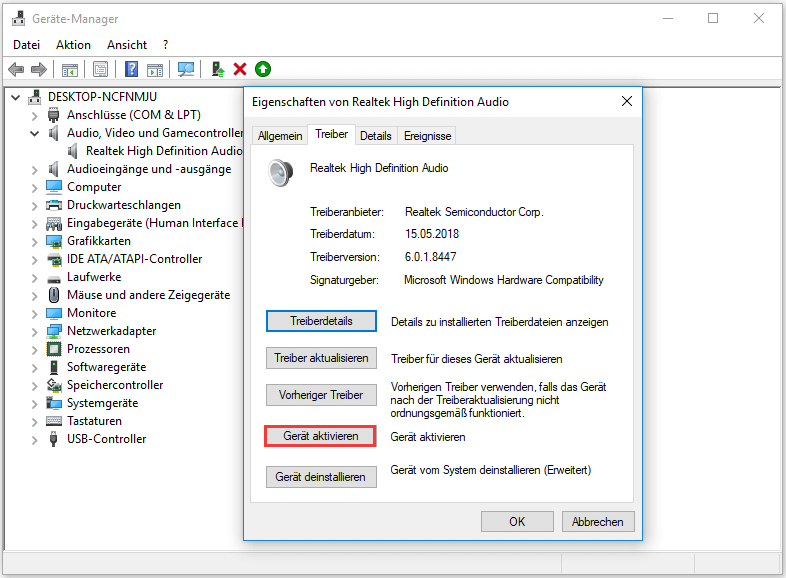This screenshot has width=786, height=578.
Task: Select the Treiber tab
Action: coord(331,134)
